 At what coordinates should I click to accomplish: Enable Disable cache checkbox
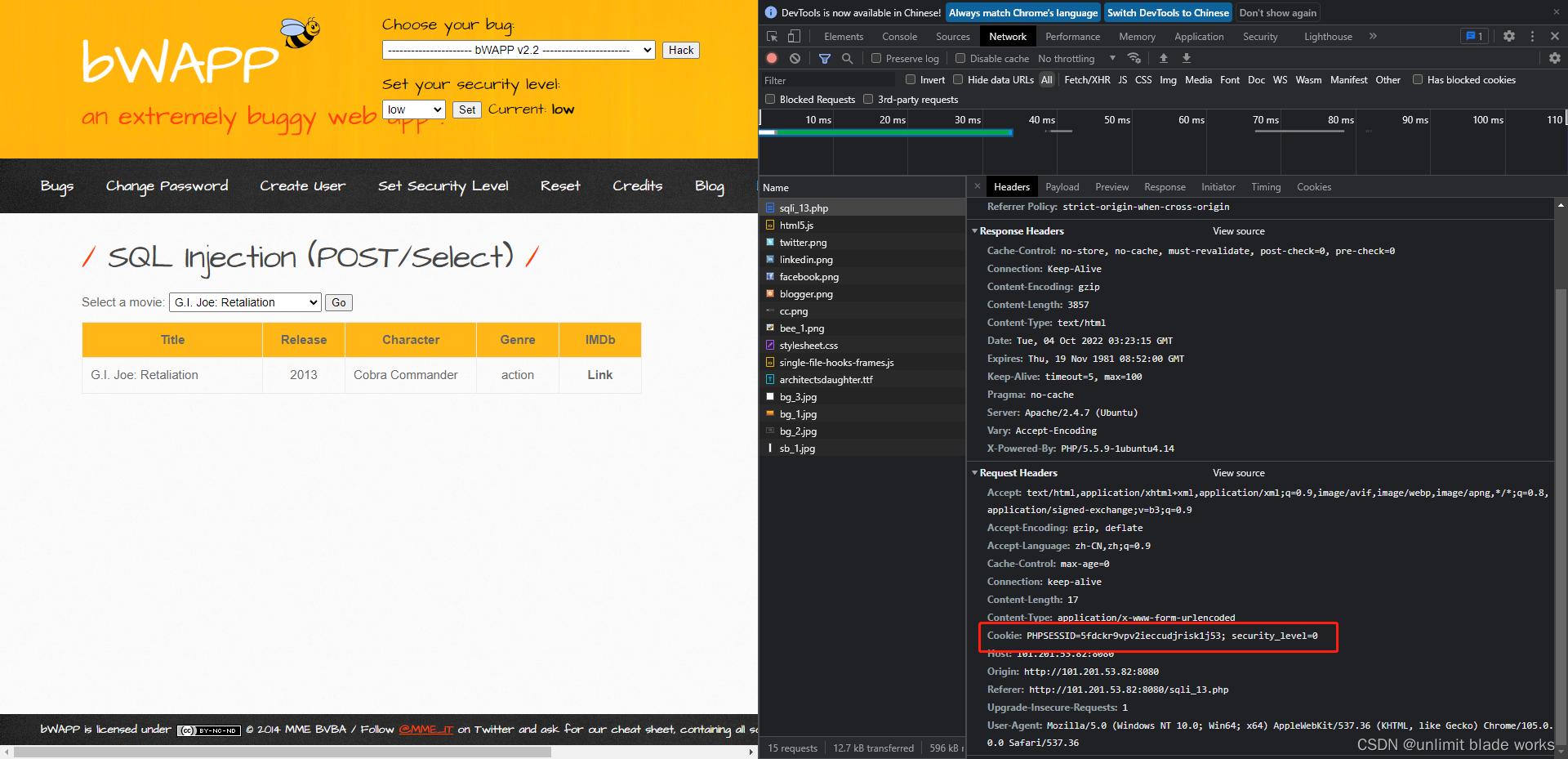(960, 58)
